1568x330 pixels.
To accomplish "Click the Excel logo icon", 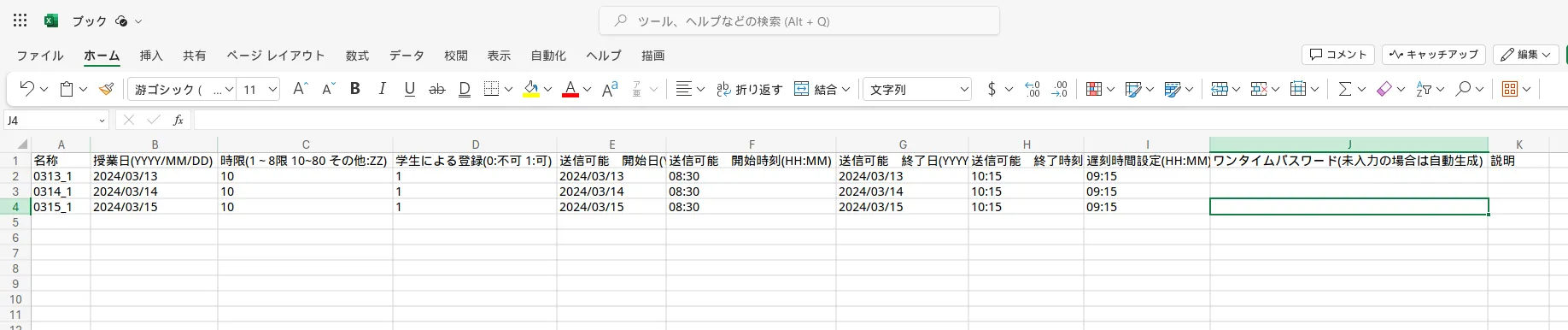I will (51, 21).
